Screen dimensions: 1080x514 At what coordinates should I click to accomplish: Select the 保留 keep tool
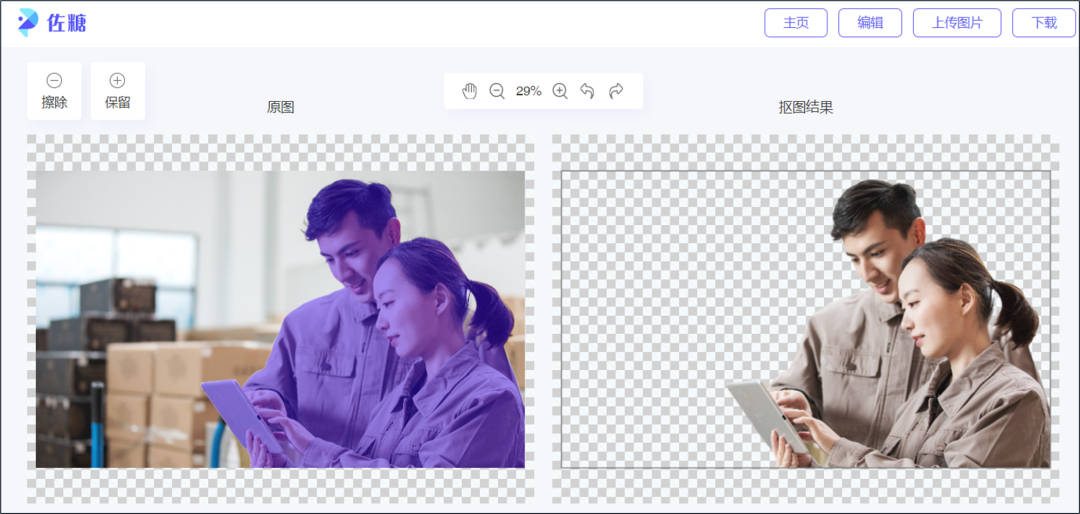coord(117,91)
